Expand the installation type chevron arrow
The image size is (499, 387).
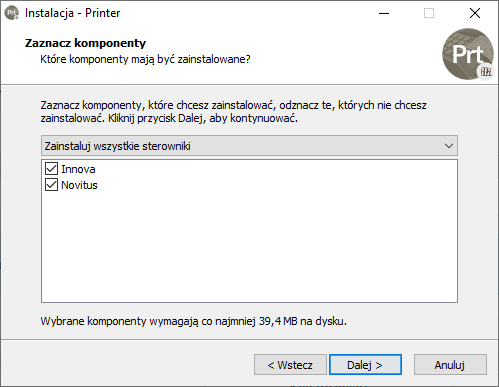click(449, 146)
